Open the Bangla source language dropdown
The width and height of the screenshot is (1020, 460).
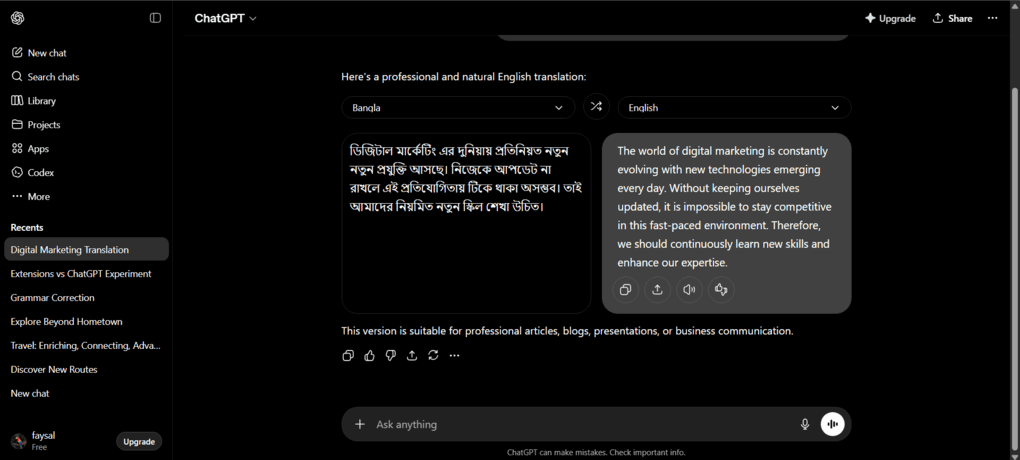[458, 107]
